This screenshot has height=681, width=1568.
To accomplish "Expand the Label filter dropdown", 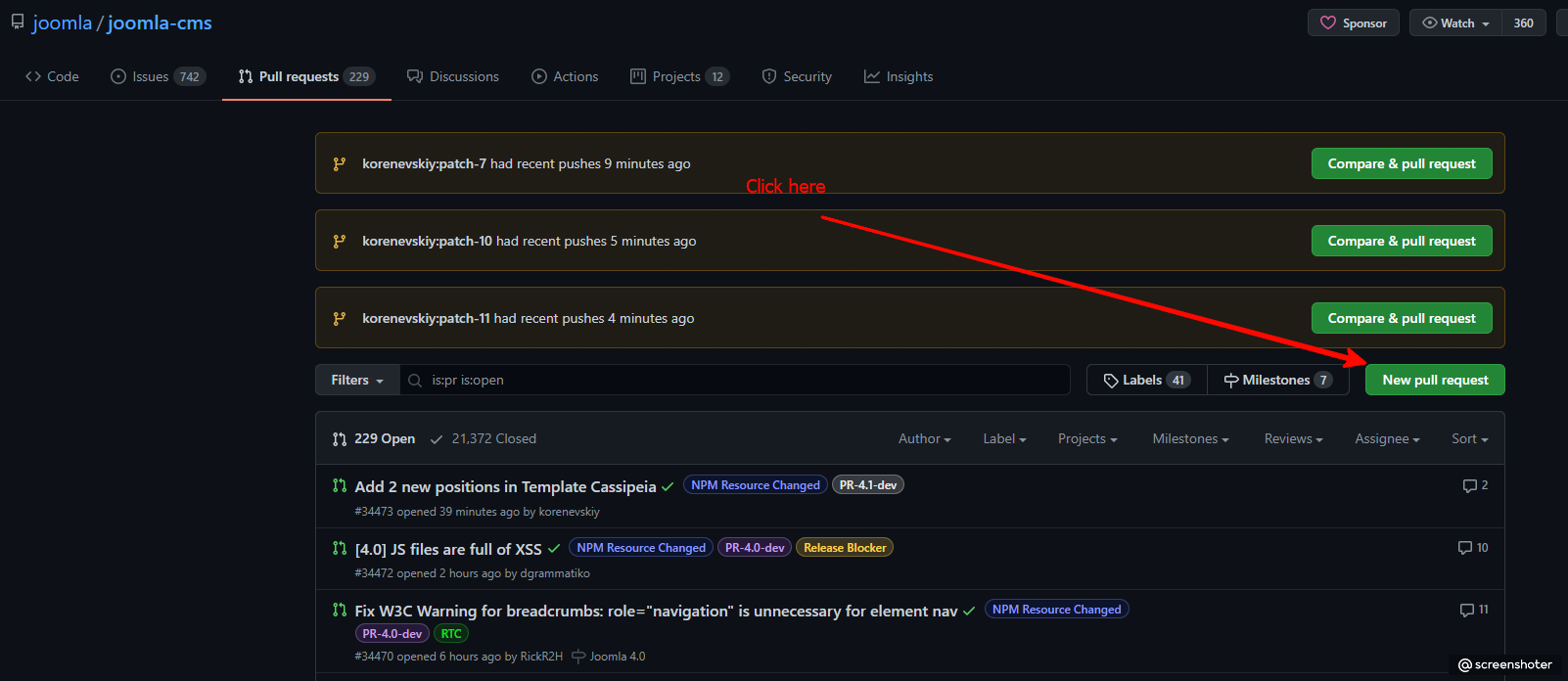I will 1004,438.
